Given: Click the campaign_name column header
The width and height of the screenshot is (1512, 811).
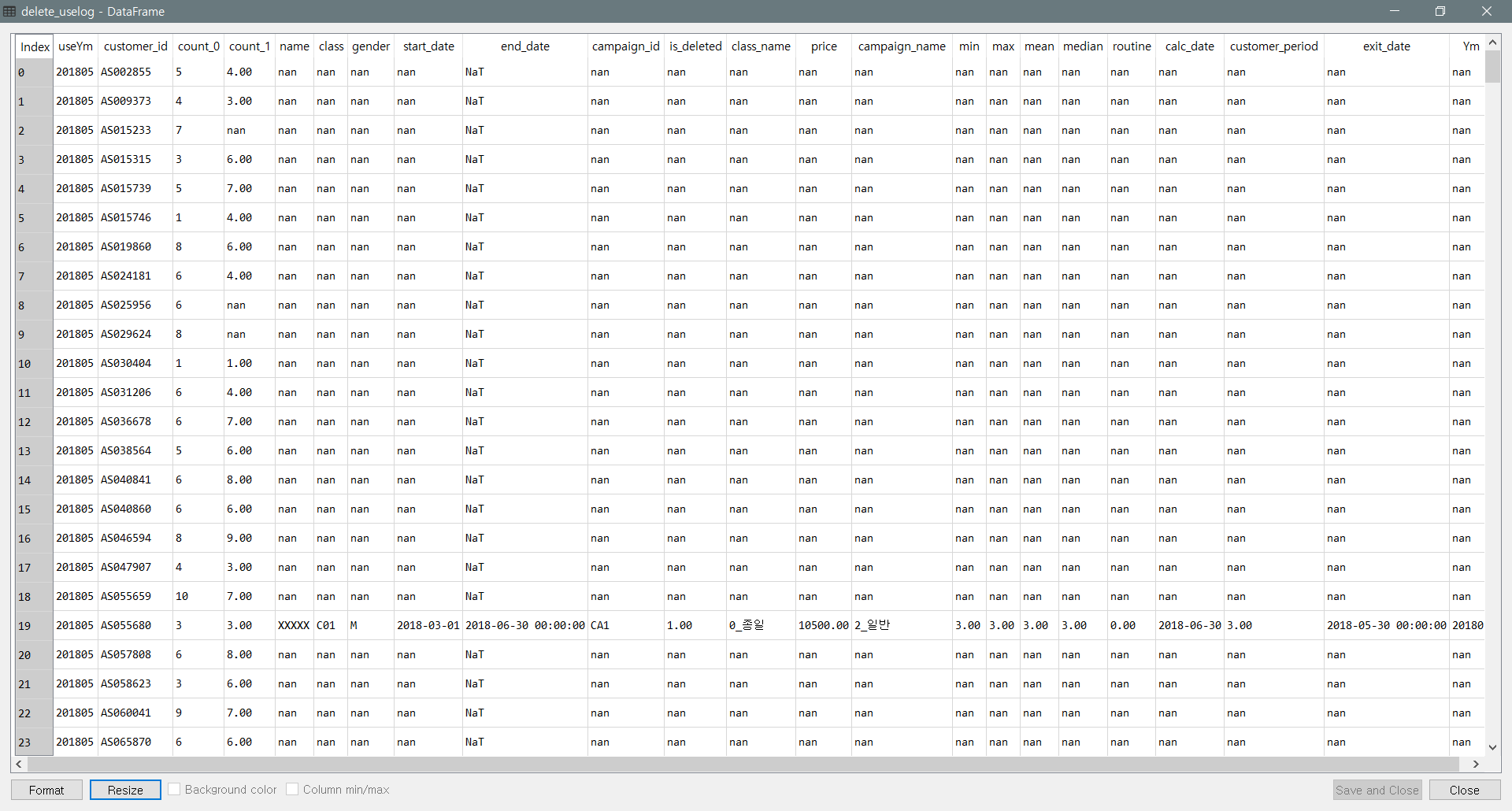Looking at the screenshot, I should [902, 46].
